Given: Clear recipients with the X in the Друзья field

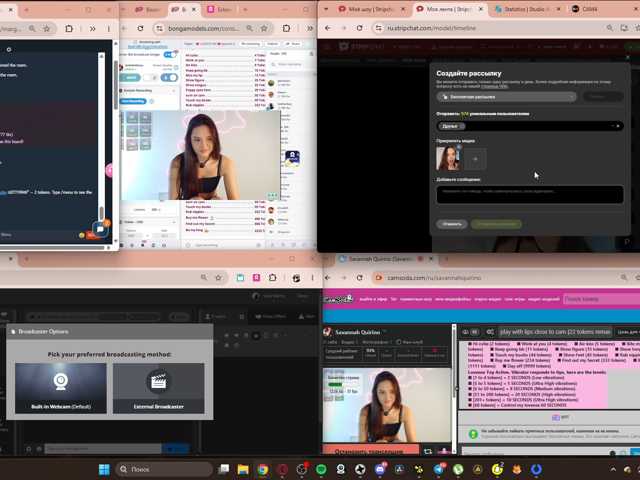Looking at the screenshot, I should point(618,126).
